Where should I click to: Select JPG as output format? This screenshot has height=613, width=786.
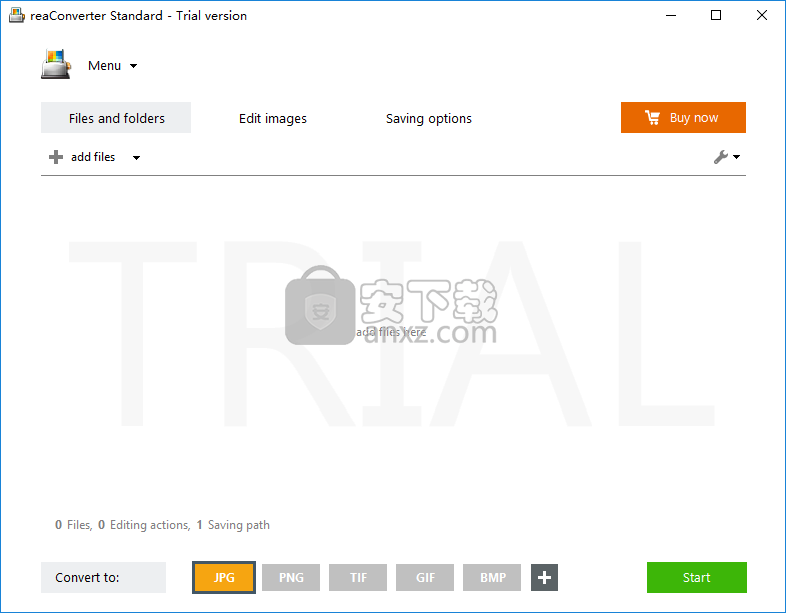[x=224, y=577]
